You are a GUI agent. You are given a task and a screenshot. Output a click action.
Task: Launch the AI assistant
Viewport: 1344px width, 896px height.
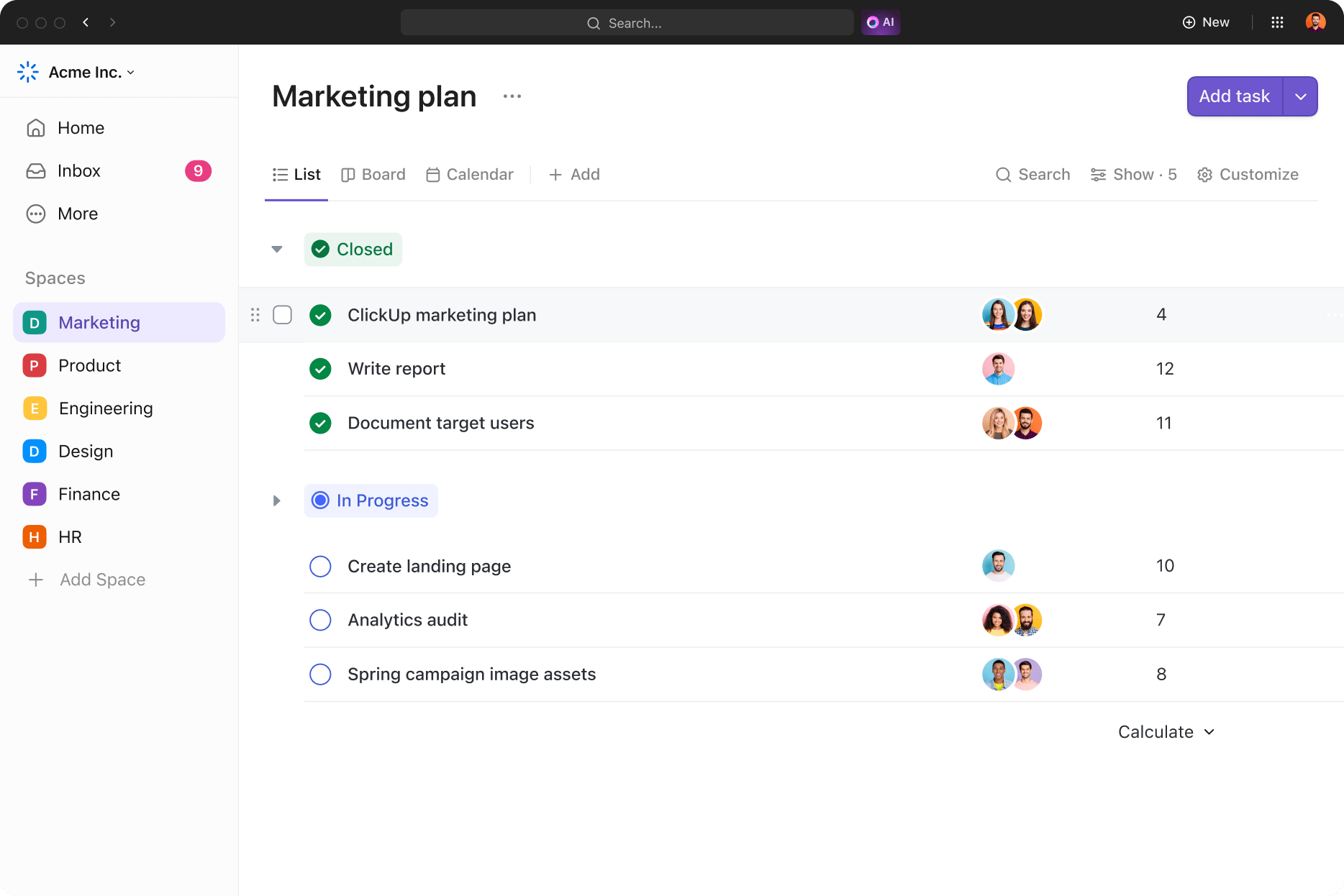(x=880, y=22)
